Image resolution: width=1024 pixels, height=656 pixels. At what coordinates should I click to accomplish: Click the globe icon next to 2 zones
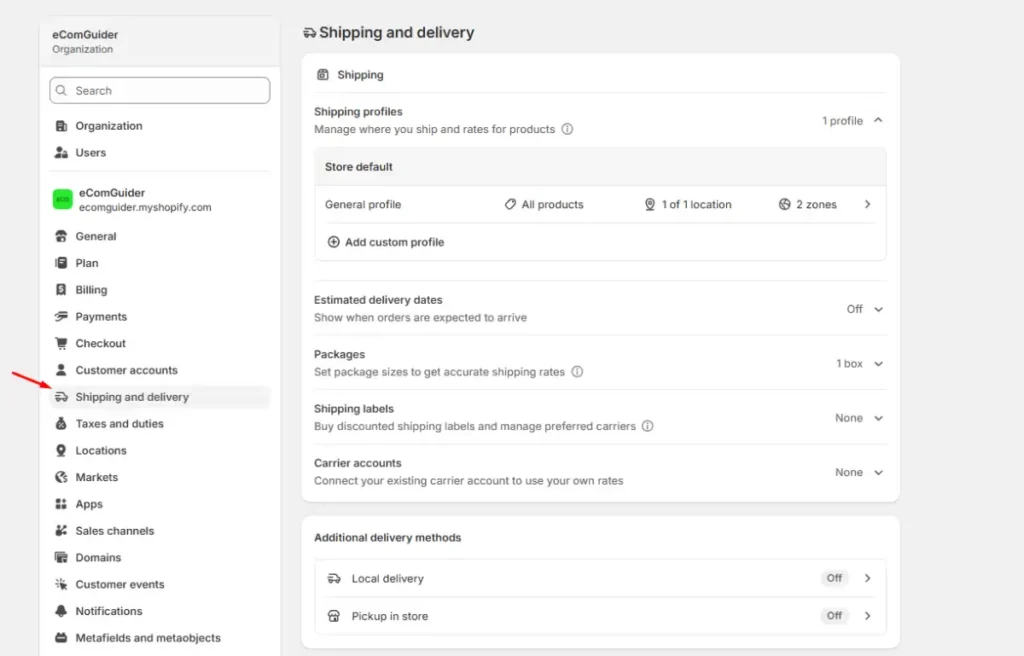[x=784, y=204]
